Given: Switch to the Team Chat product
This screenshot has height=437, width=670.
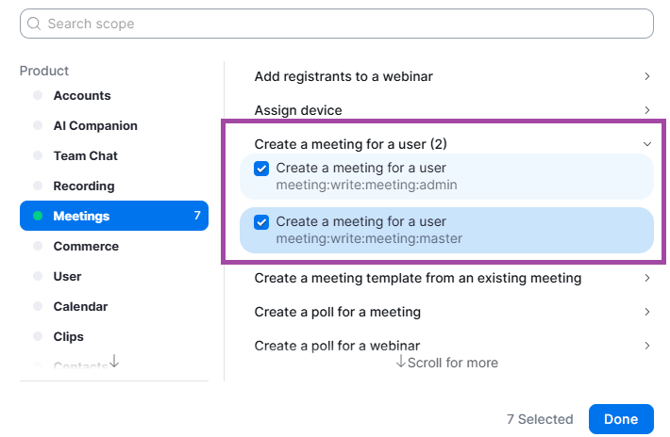Looking at the screenshot, I should click(x=85, y=156).
